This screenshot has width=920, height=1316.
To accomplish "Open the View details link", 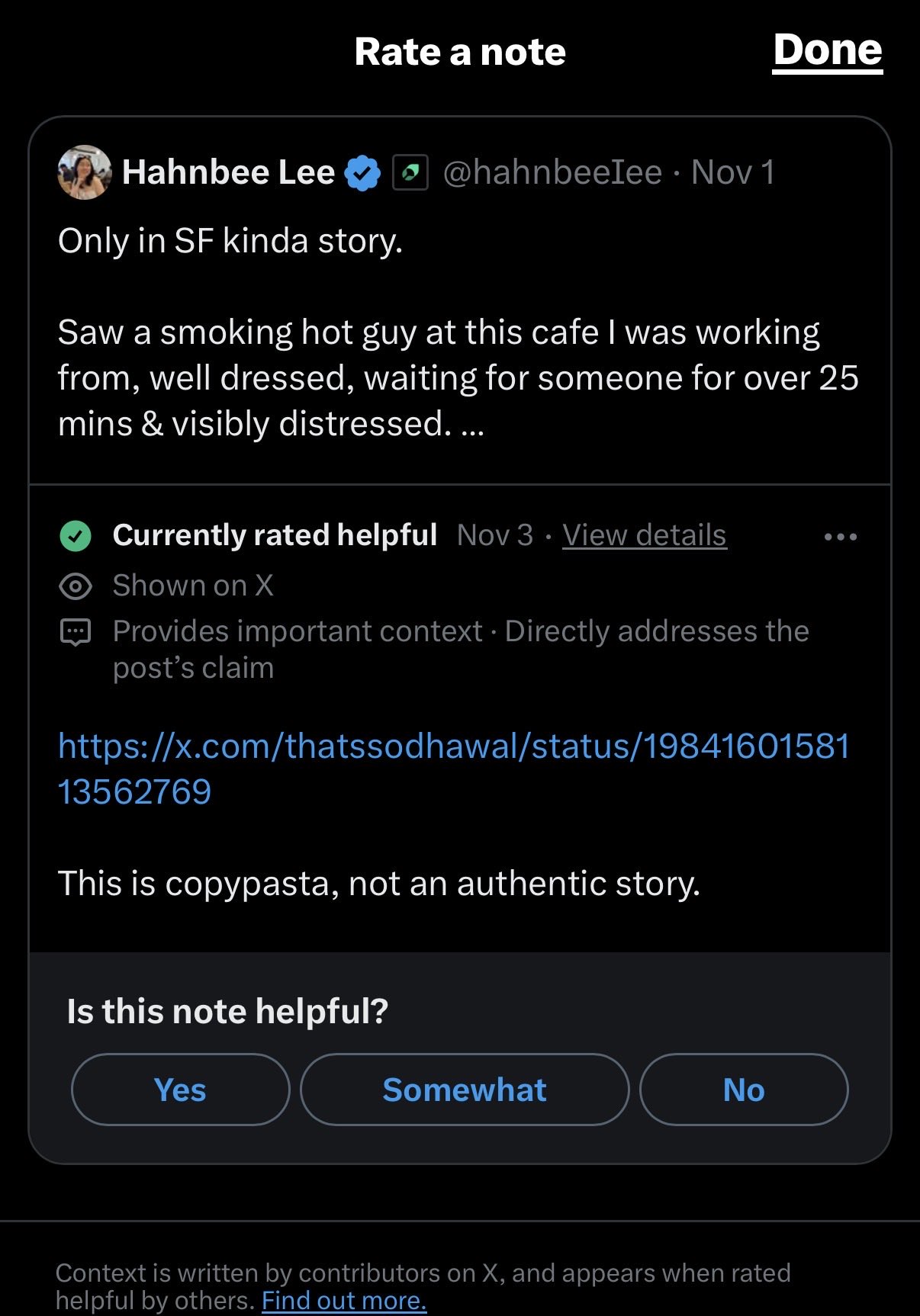I will (644, 535).
